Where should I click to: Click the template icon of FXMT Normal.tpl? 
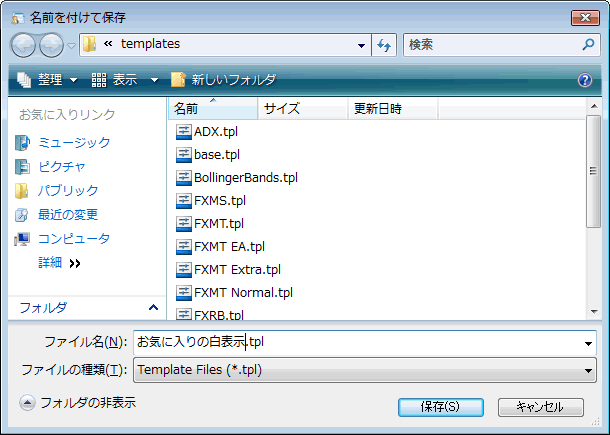coord(184,293)
